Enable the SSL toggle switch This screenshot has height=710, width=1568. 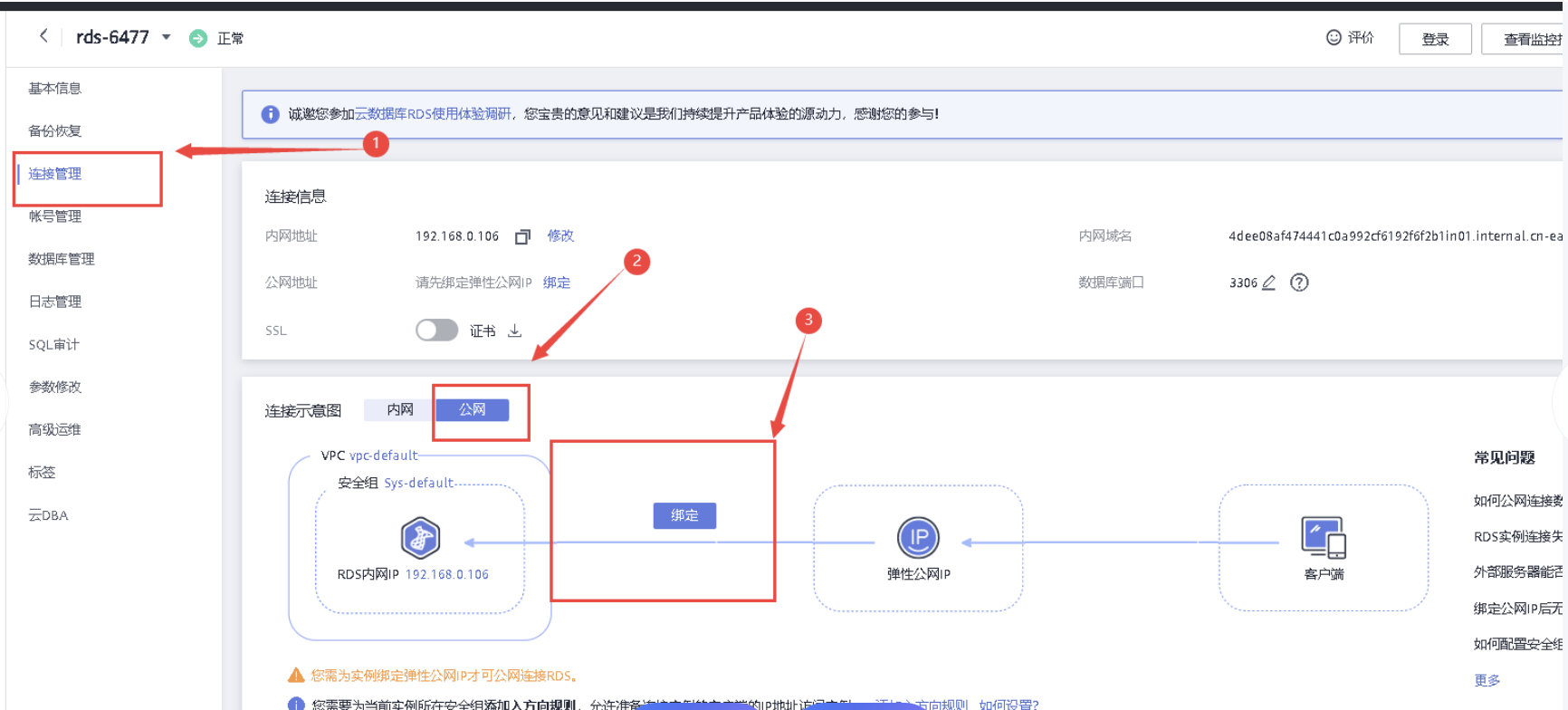436,331
